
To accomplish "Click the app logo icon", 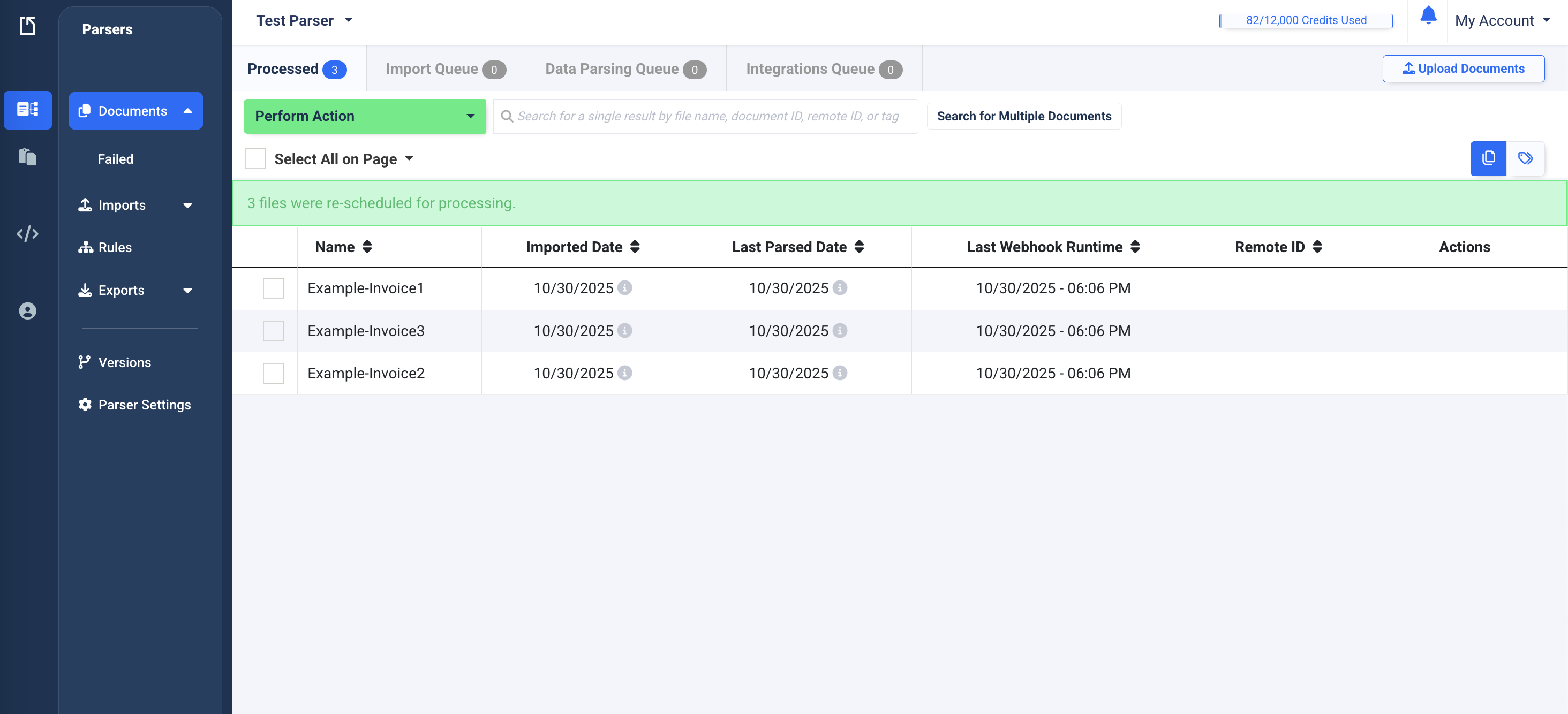I will pyautogui.click(x=27, y=26).
